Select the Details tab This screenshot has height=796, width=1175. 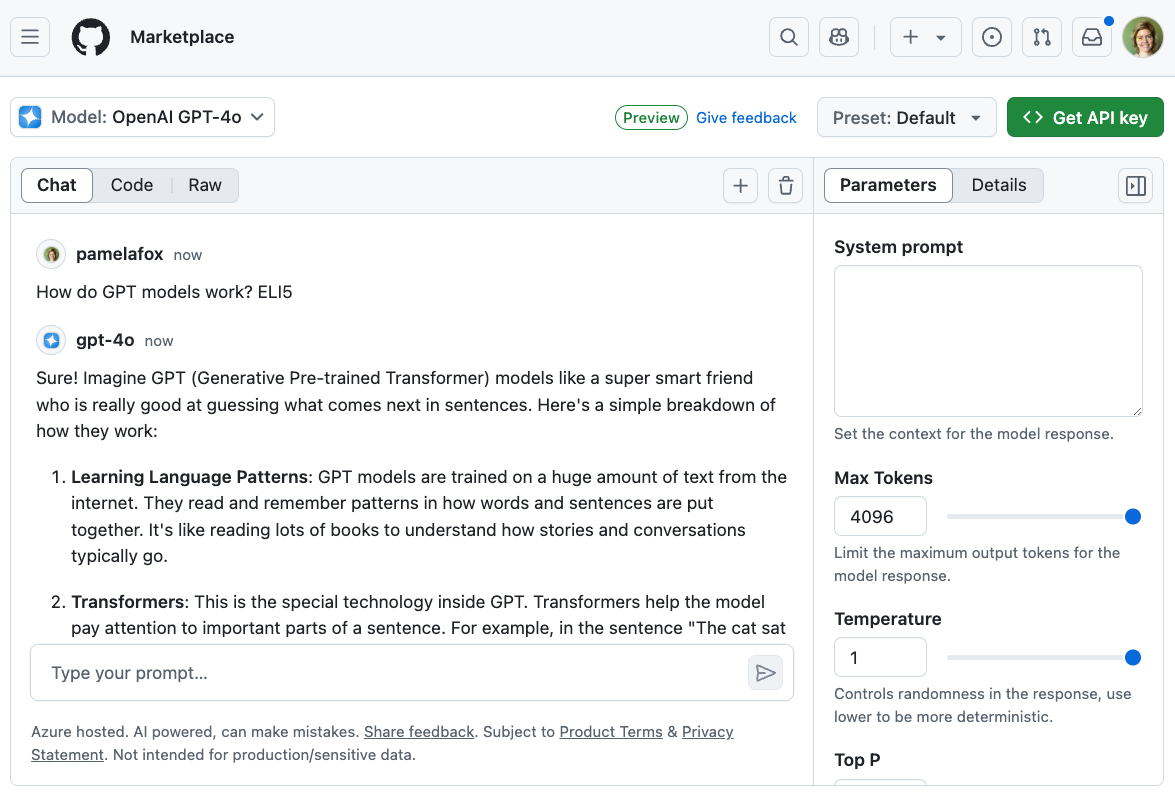click(x=999, y=185)
